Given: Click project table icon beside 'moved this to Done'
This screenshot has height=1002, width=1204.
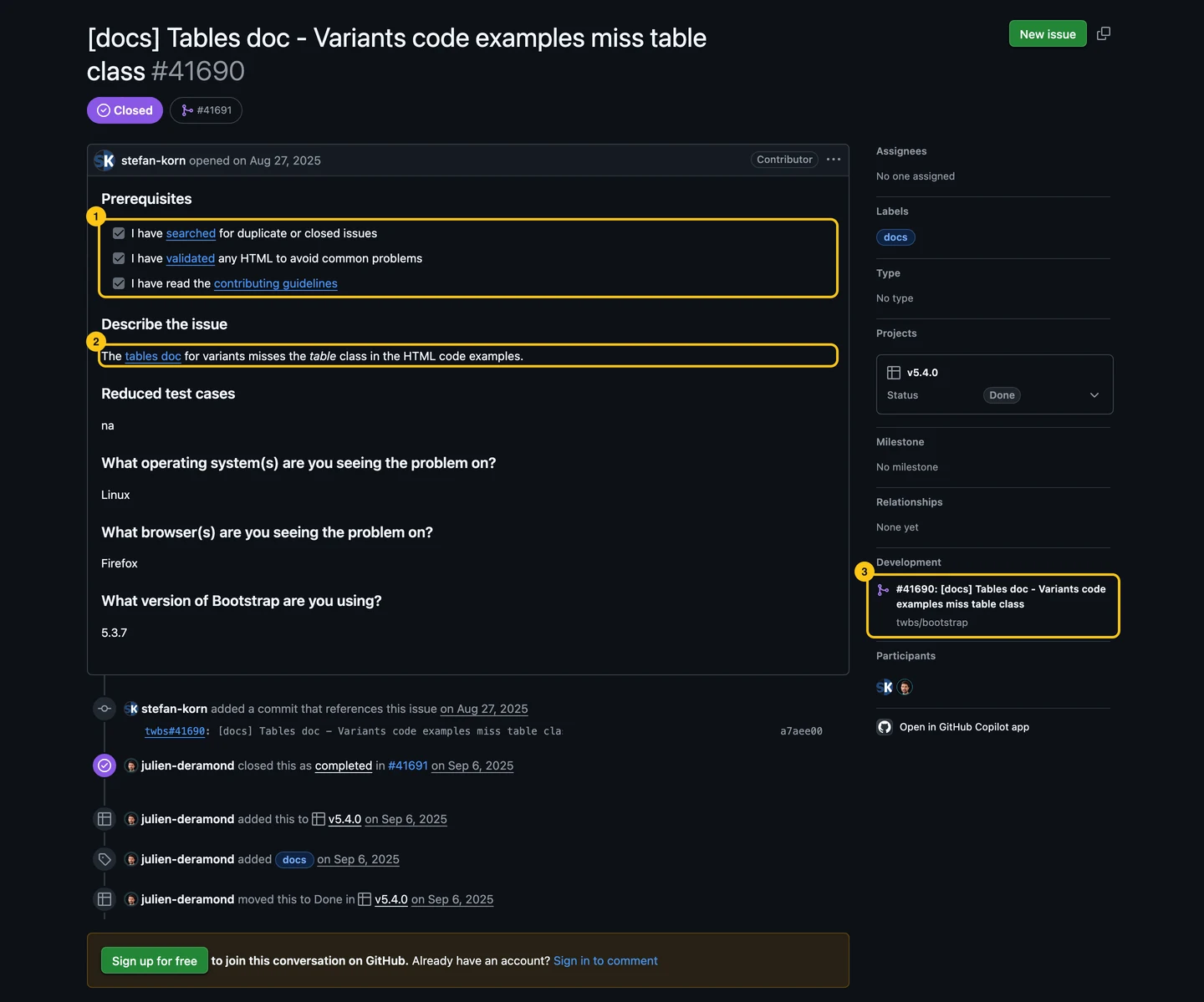Looking at the screenshot, I should point(105,899).
